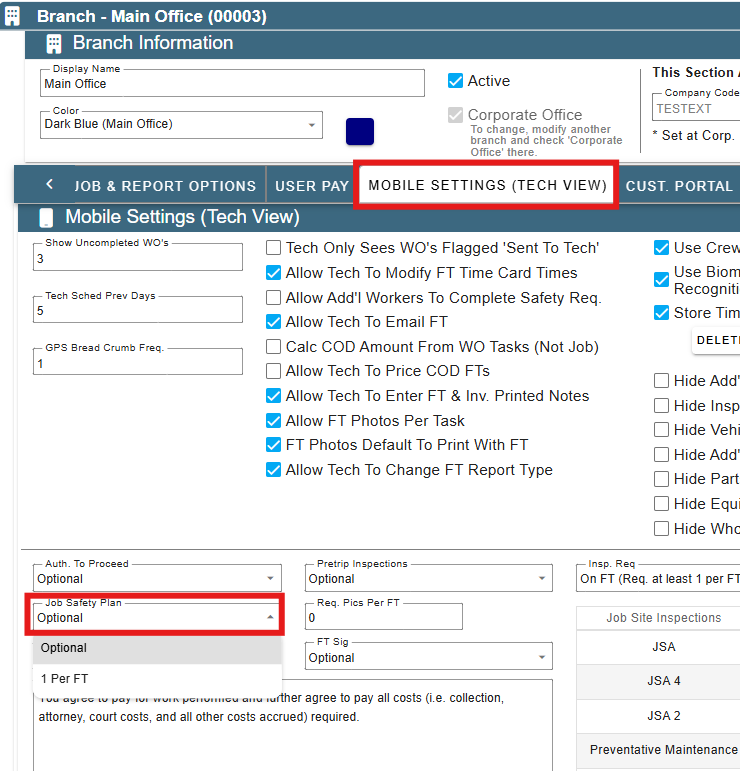Select Optional in the Job Safety Plan list
This screenshot has height=771, width=740.
pyautogui.click(x=157, y=648)
